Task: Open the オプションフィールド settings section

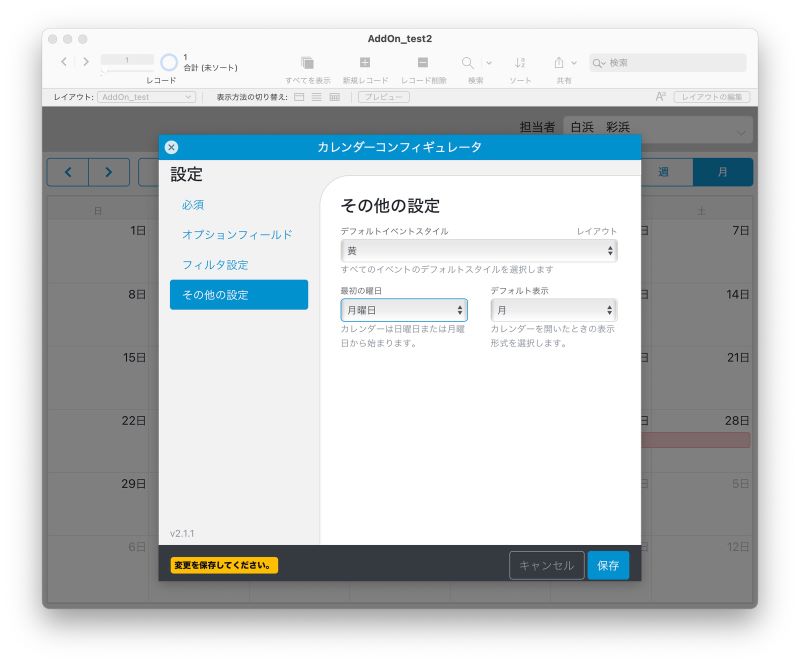Action: point(237,235)
